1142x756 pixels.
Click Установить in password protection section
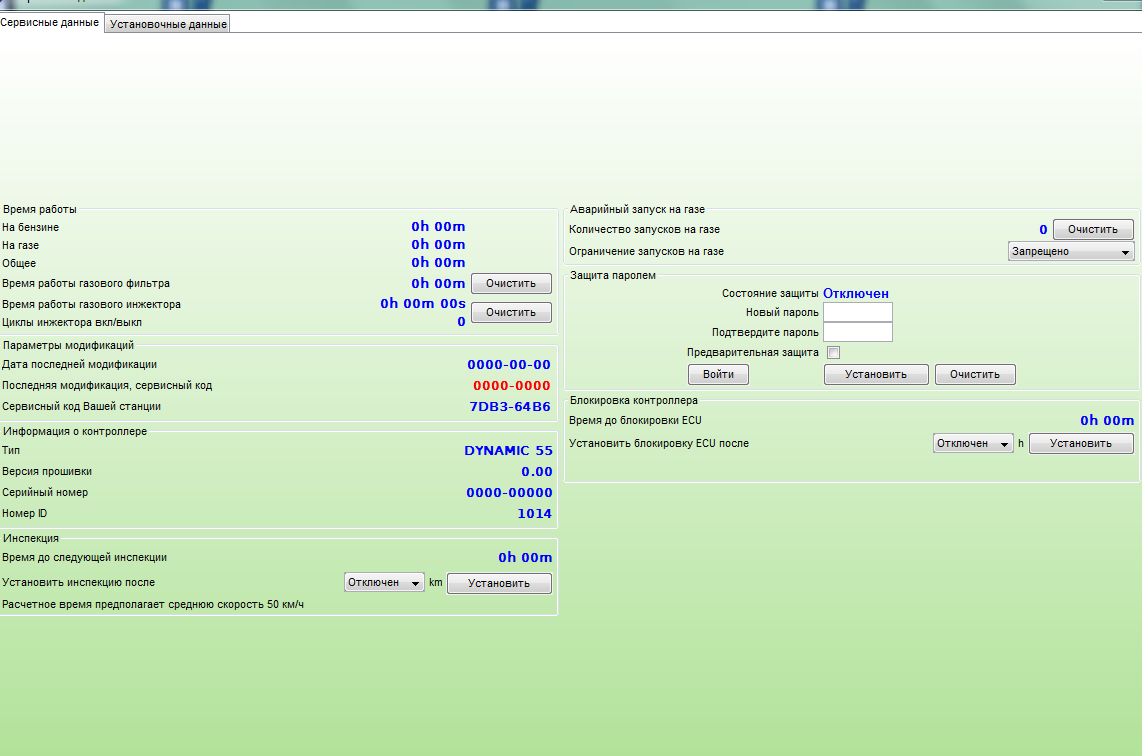click(x=875, y=374)
